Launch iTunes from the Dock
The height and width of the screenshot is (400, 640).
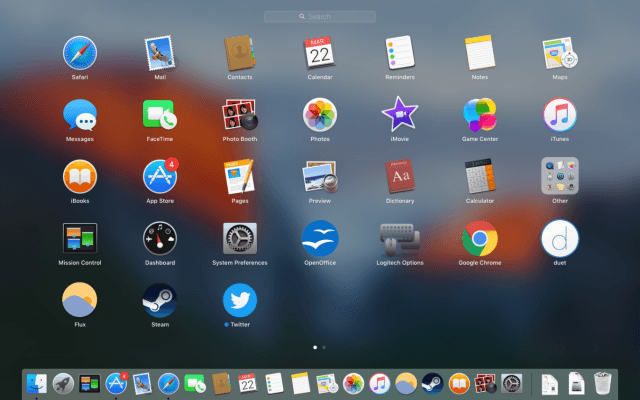[x=380, y=384]
